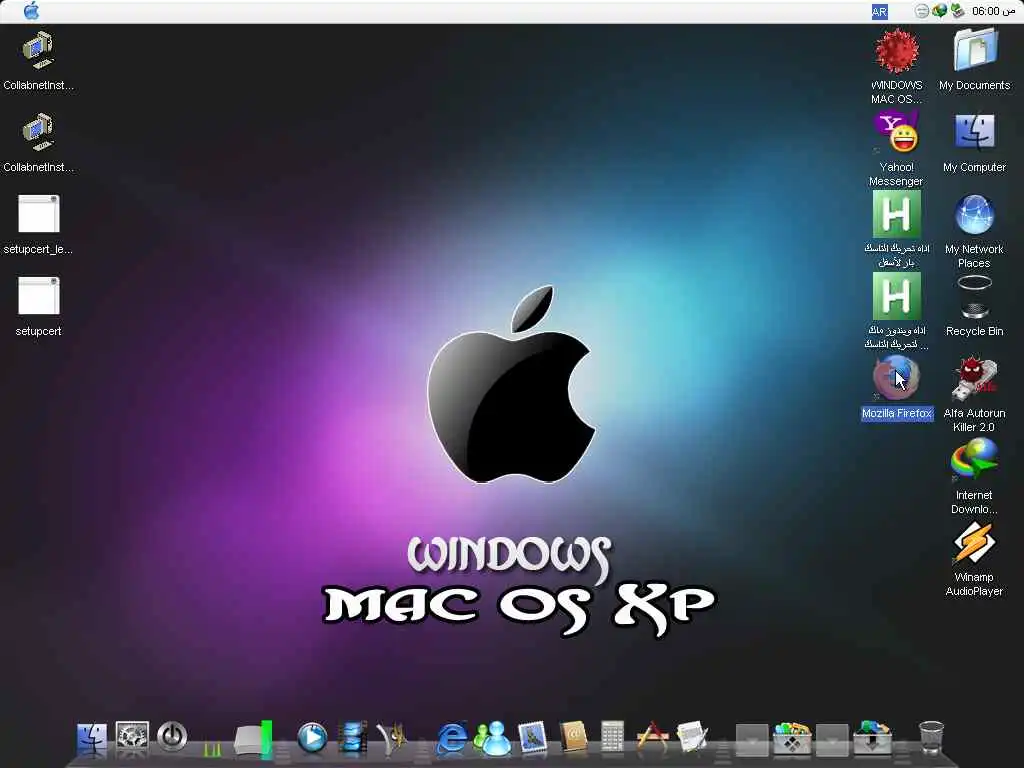This screenshot has width=1024, height=768.
Task: Click the power button dock icon
Action: pyautogui.click(x=172, y=737)
